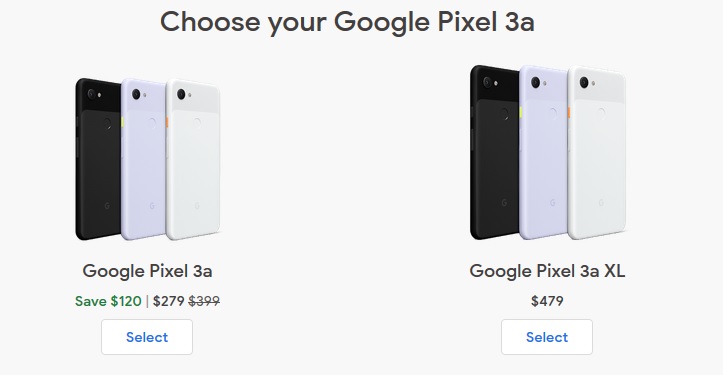Viewport: 723px width, 375px height.
Task: Click the purple Pixel 3a XL phone image
Action: 544,152
